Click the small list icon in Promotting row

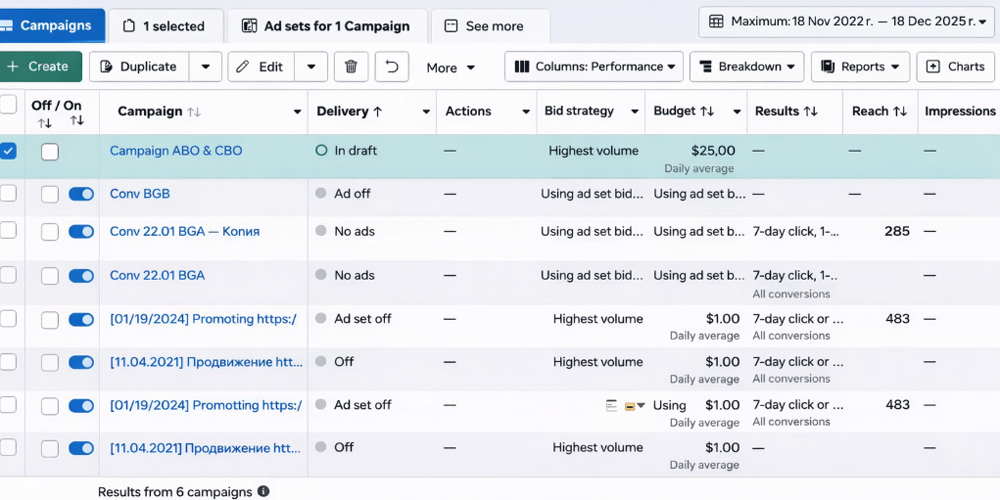click(x=612, y=406)
